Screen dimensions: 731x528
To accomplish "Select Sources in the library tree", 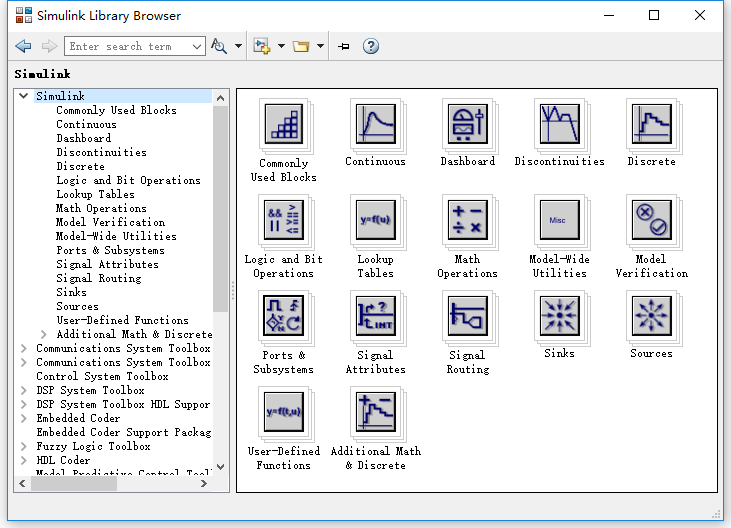I will coord(77,306).
